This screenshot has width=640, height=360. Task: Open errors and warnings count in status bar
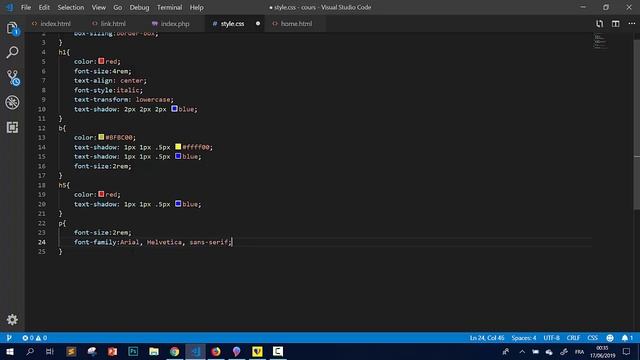coord(35,338)
